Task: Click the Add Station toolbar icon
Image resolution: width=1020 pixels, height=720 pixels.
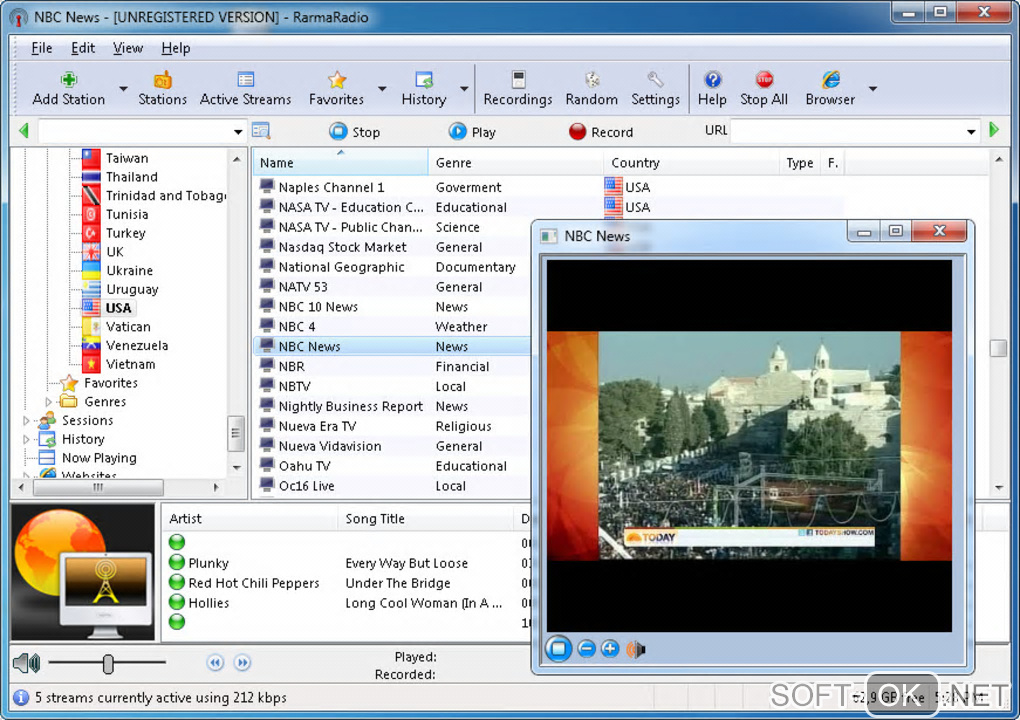Action: pos(68,80)
